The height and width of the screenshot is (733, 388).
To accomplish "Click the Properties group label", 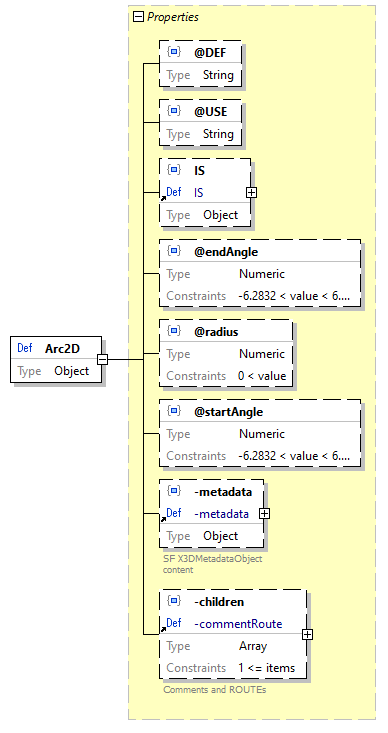I will [x=172, y=17].
